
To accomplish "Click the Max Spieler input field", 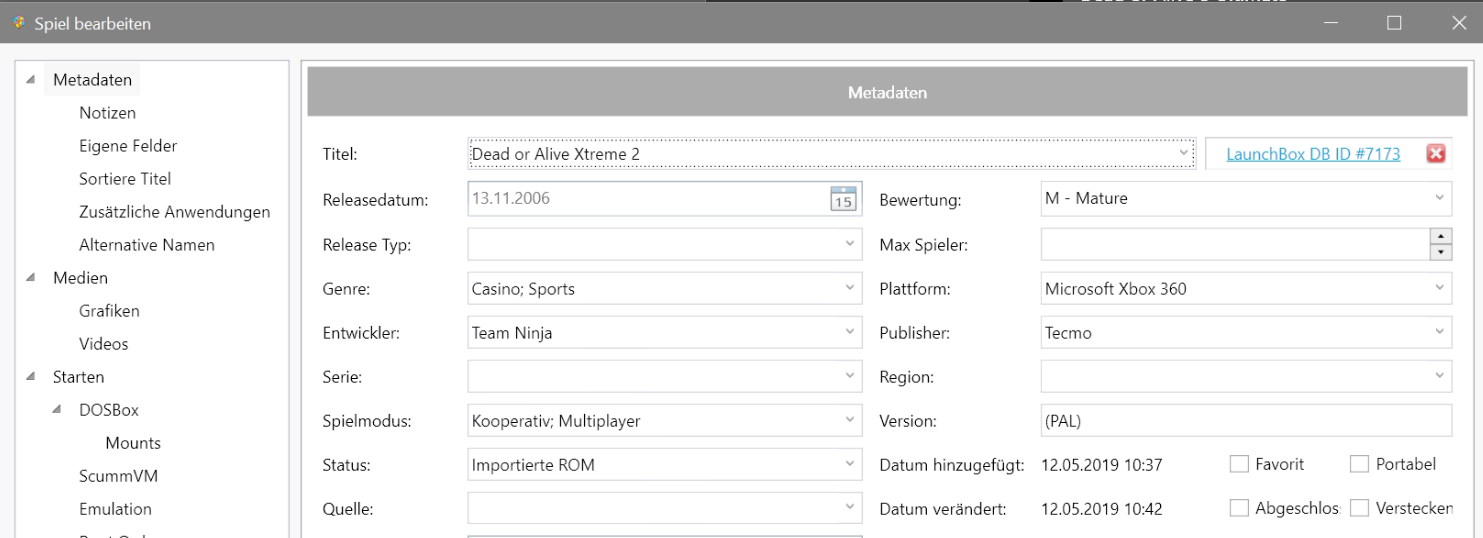I will click(x=1235, y=244).
